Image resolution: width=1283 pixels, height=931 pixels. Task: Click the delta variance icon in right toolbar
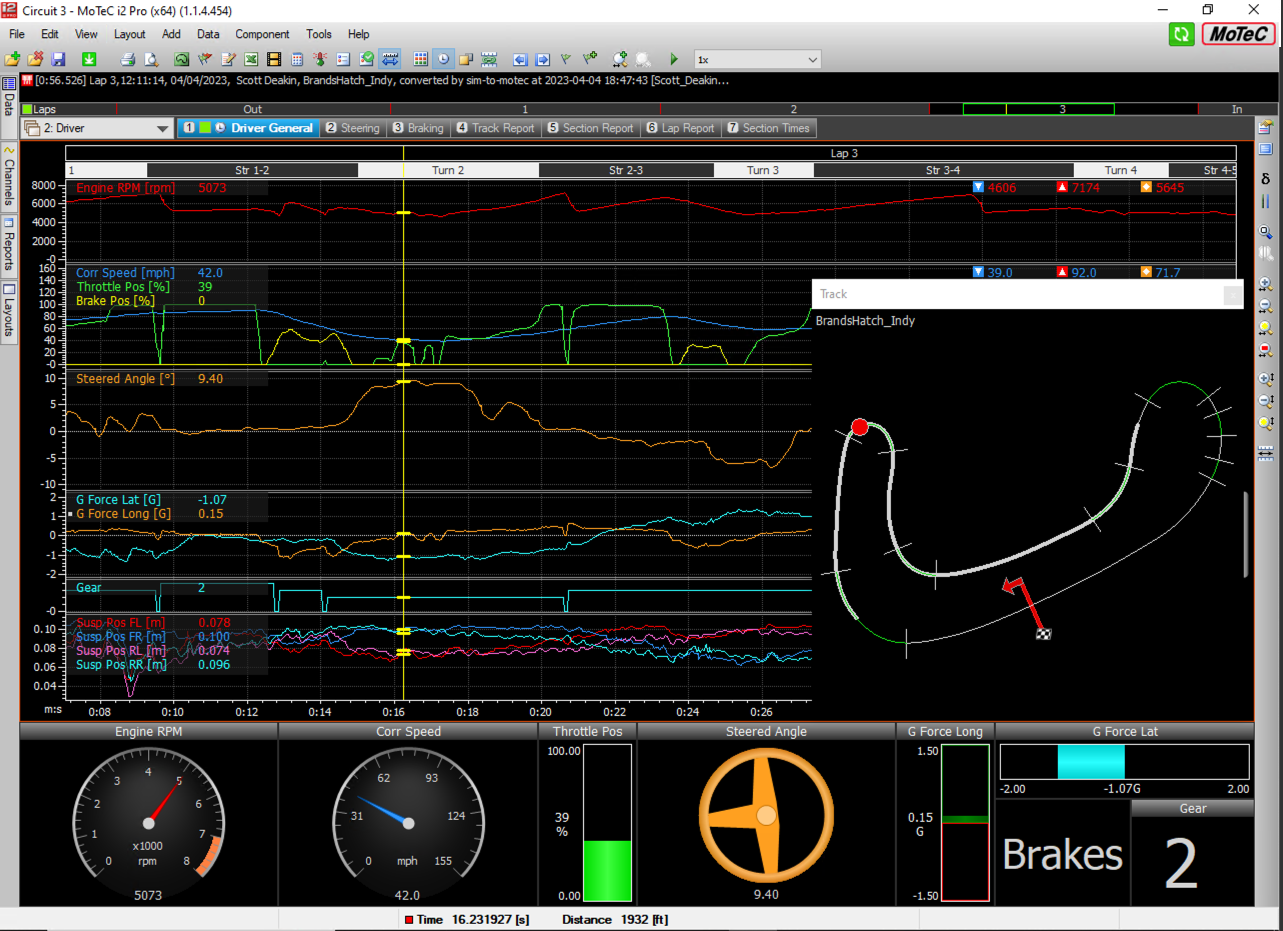1266,179
